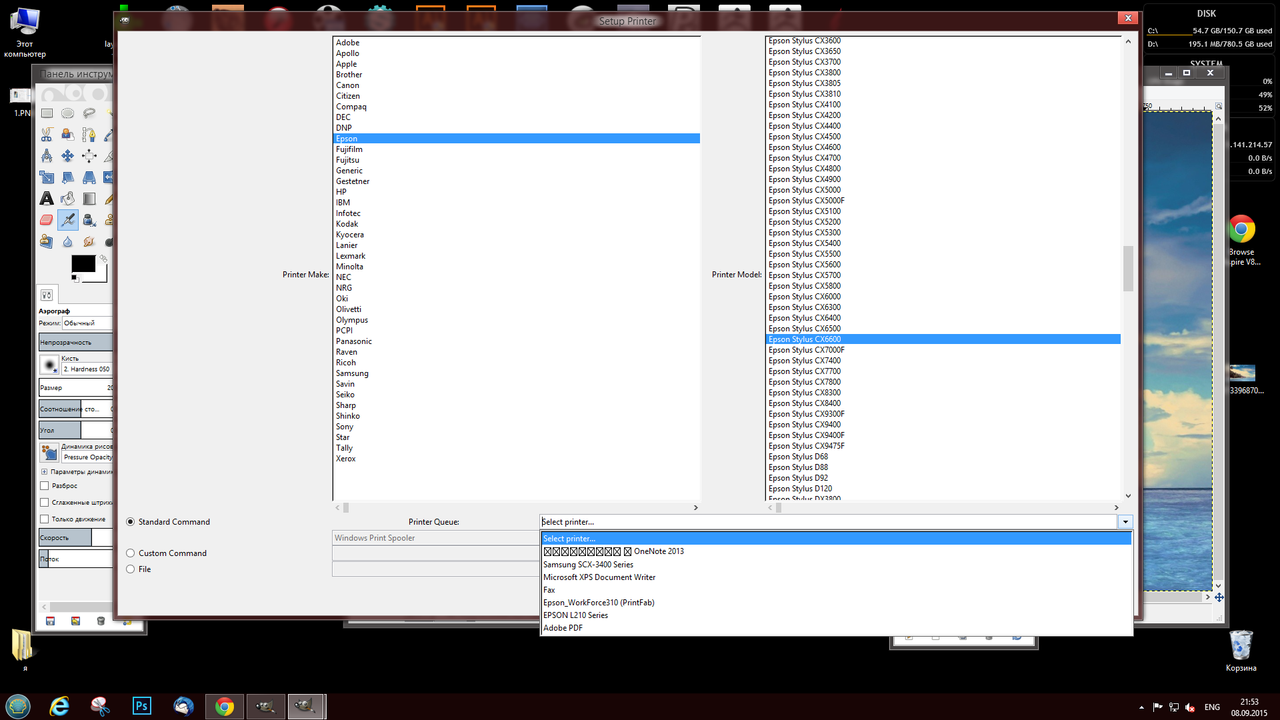The image size is (1280, 720).
Task: Select Xerox in Printer Make list
Action: click(x=517, y=458)
